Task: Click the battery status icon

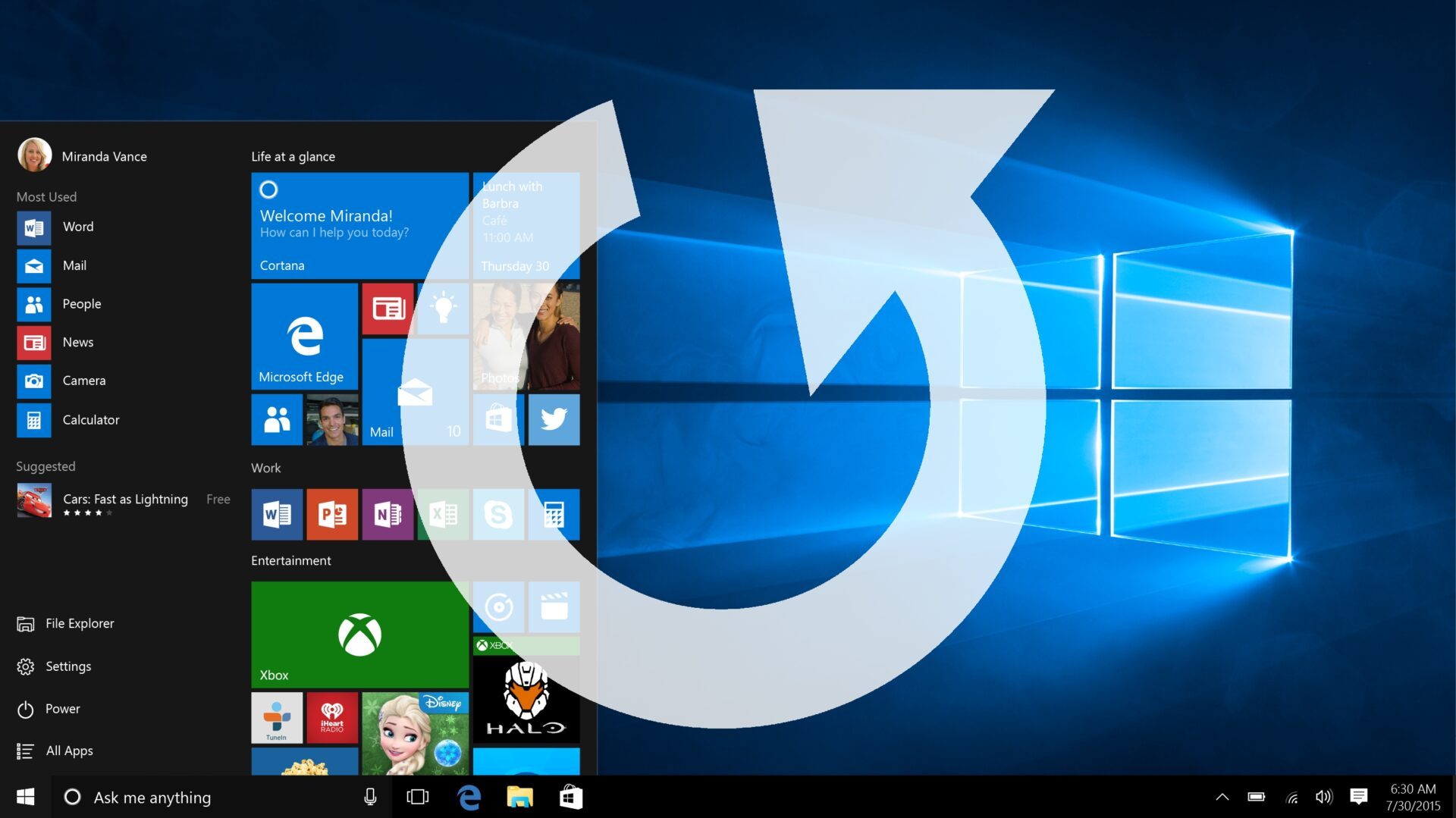Action: pos(1257,797)
